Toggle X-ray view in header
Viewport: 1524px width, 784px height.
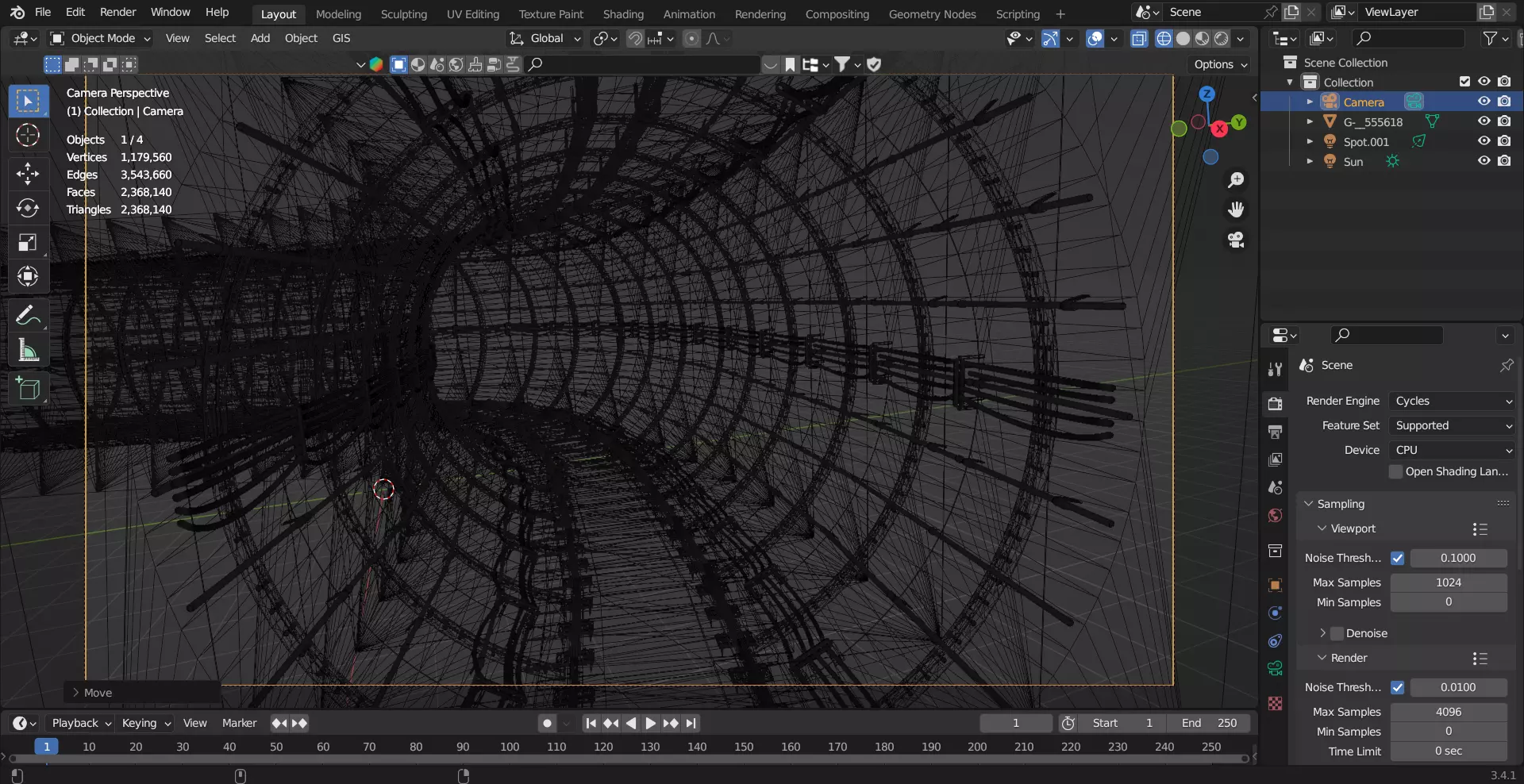tap(1139, 38)
